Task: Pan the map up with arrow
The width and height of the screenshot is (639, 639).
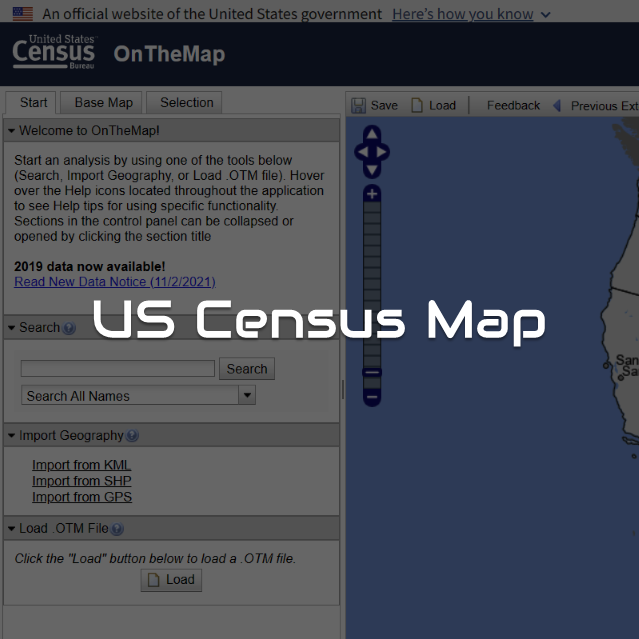Action: 372,133
